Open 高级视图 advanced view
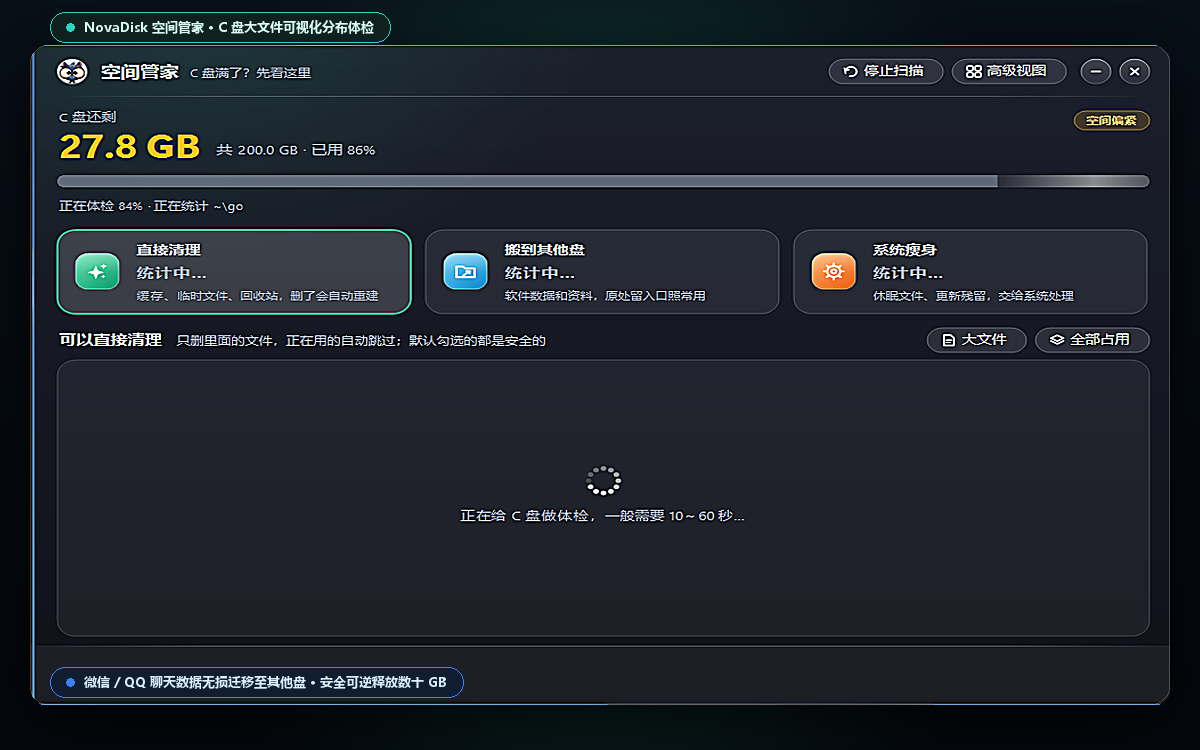 [x=1009, y=71]
